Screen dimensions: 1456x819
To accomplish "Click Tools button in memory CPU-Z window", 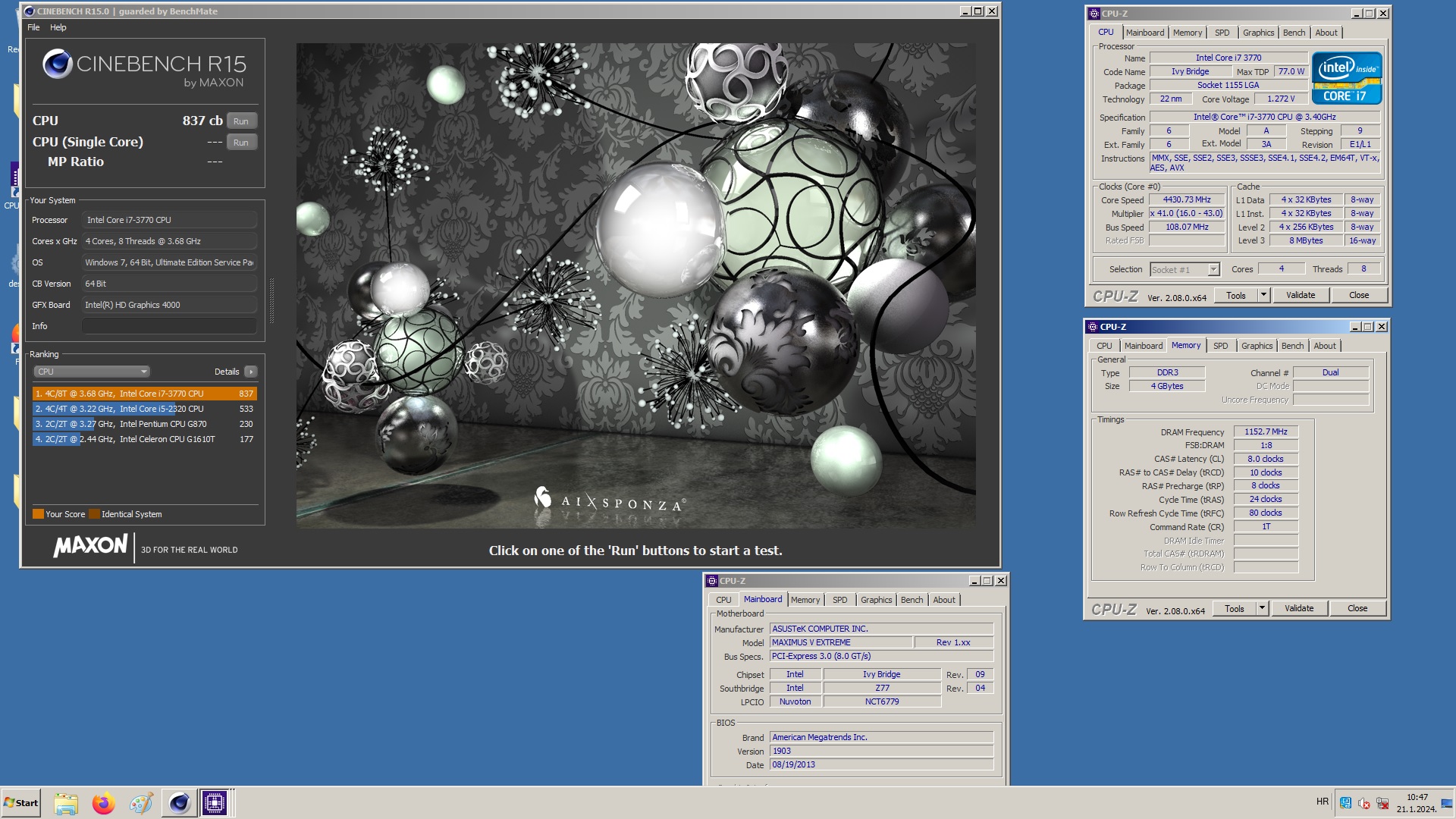I will click(1234, 609).
